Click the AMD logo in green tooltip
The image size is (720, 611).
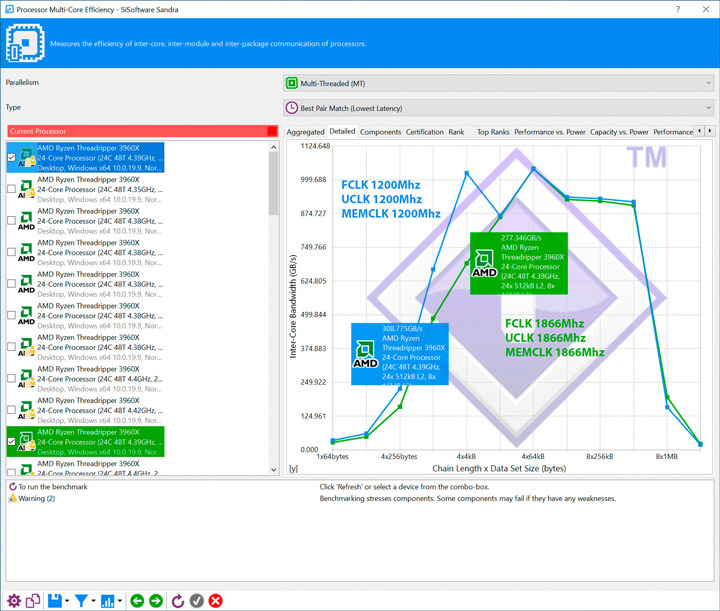(484, 263)
